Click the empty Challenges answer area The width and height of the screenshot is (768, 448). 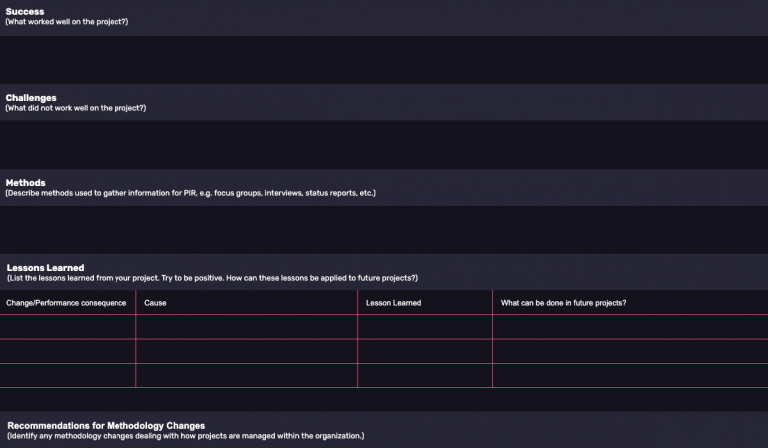[384, 143]
